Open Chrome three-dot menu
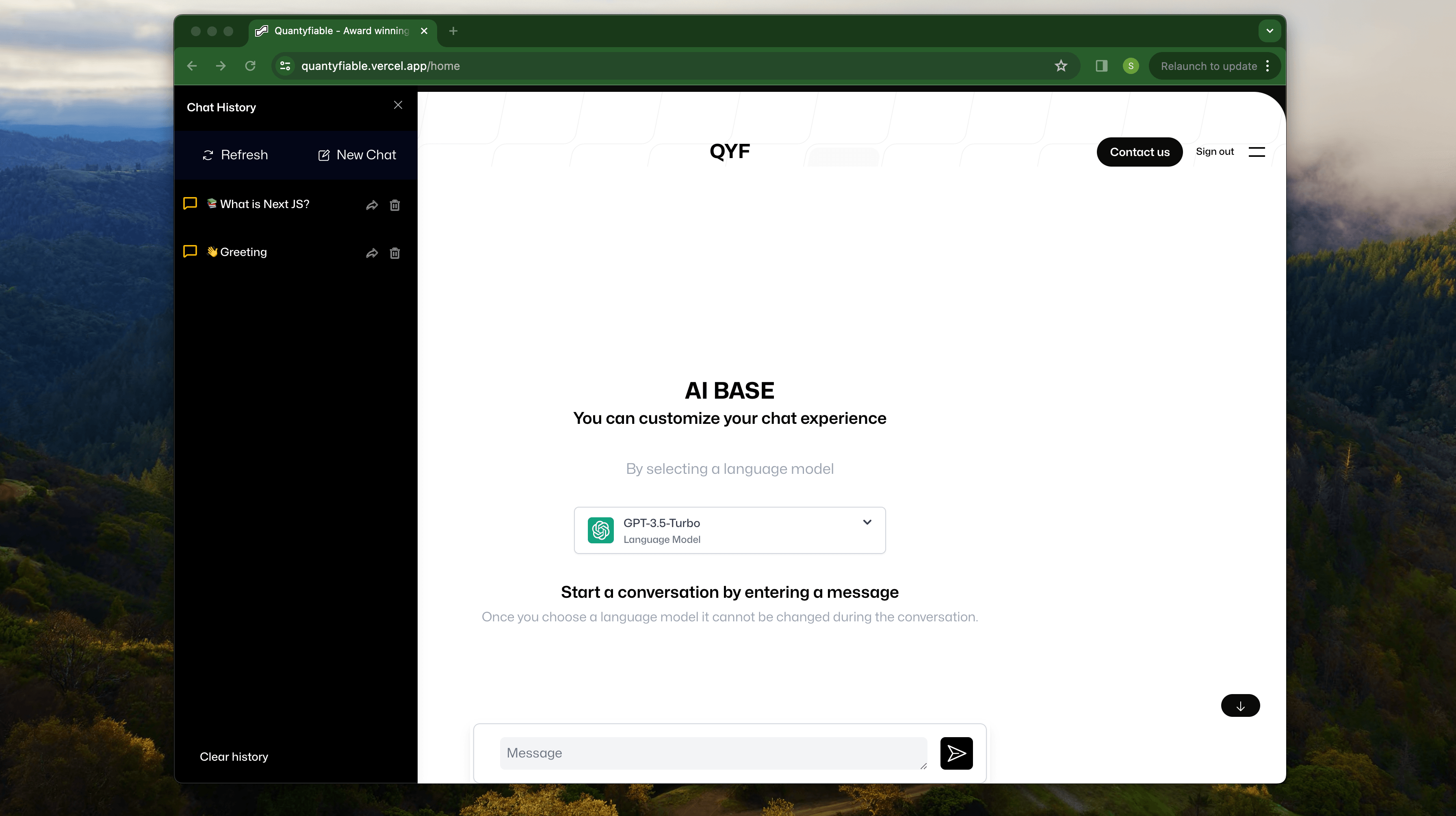The height and width of the screenshot is (816, 1456). click(1268, 66)
